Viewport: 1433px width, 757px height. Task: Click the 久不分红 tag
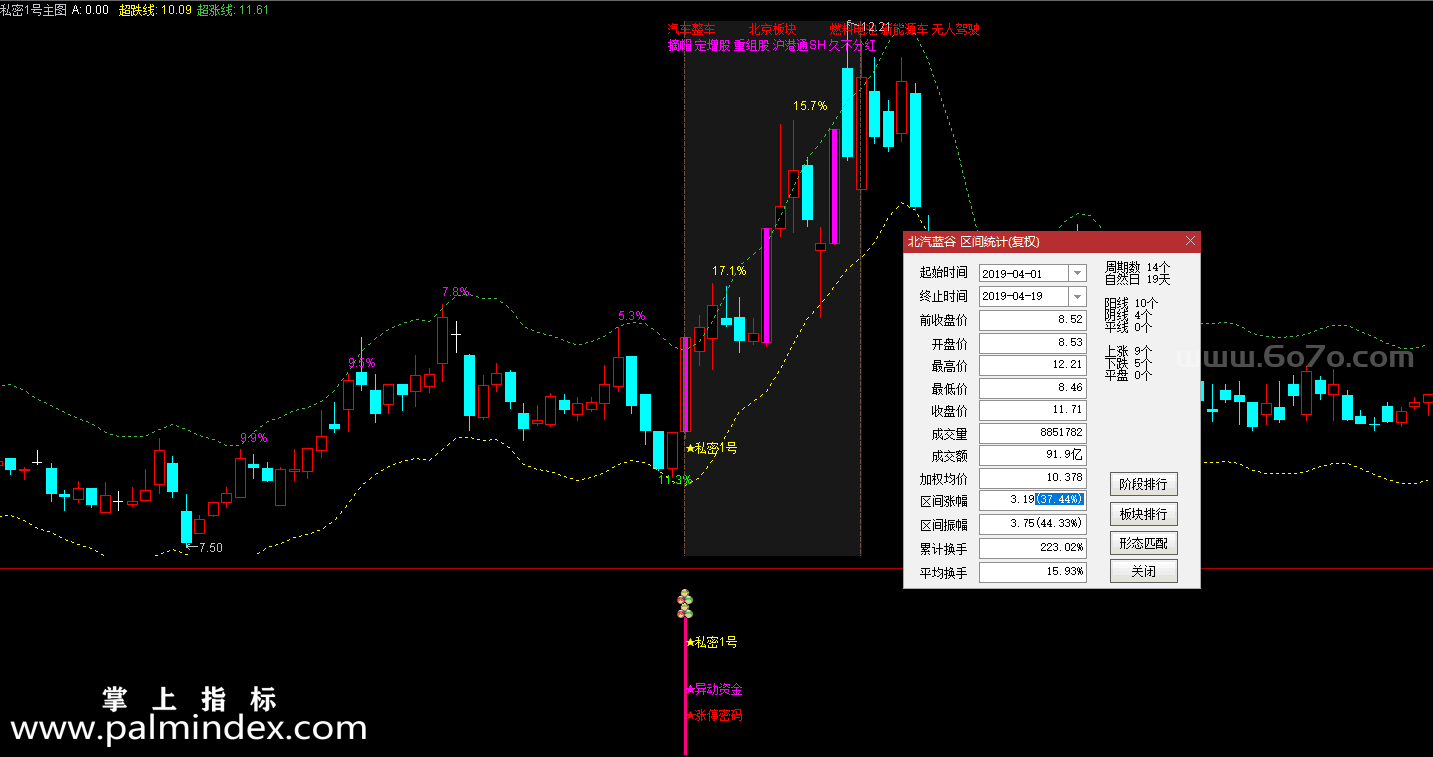coord(853,46)
